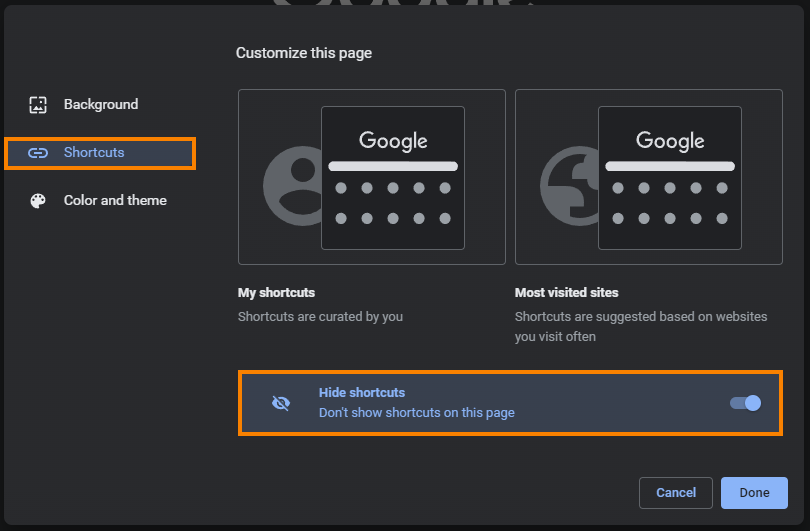Toggle the Hide shortcuts switch
The image size is (810, 531).
click(745, 403)
